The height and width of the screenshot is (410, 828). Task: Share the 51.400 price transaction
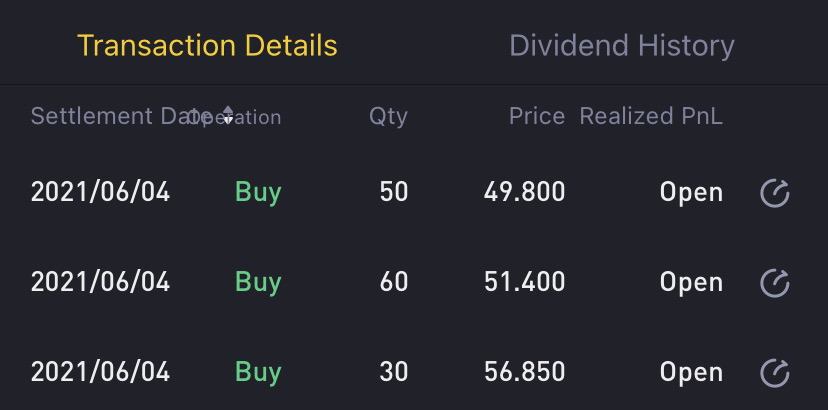(x=775, y=283)
